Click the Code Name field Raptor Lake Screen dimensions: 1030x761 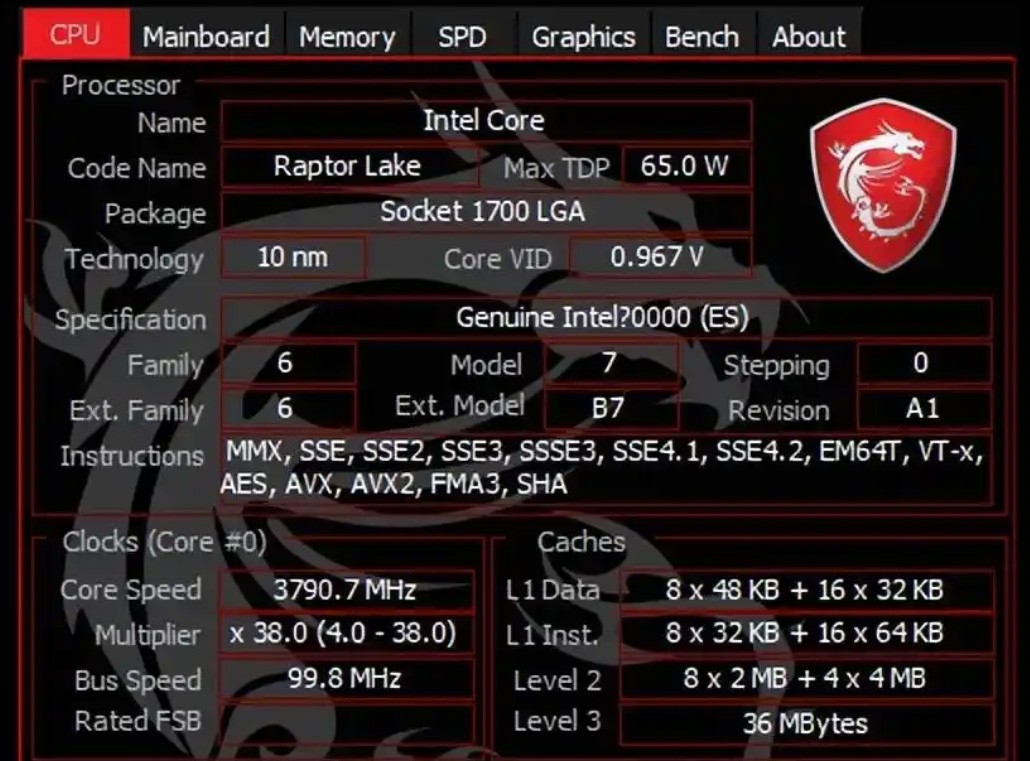coord(349,166)
